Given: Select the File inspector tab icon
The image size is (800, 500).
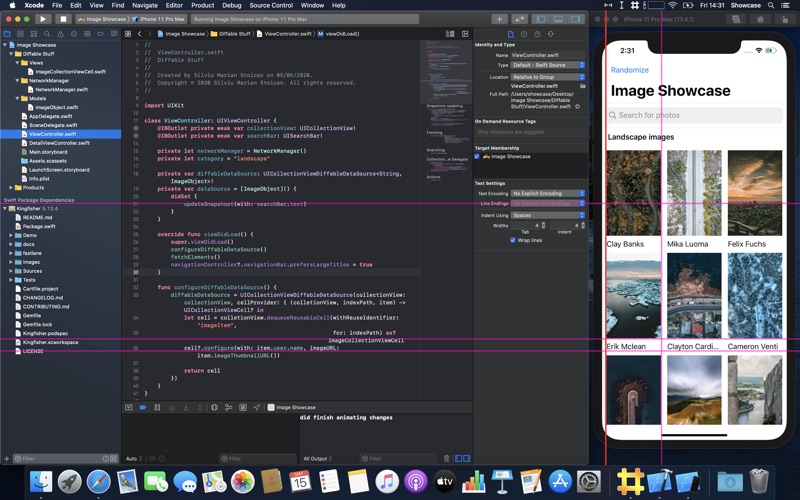Looking at the screenshot, I should click(510, 34).
